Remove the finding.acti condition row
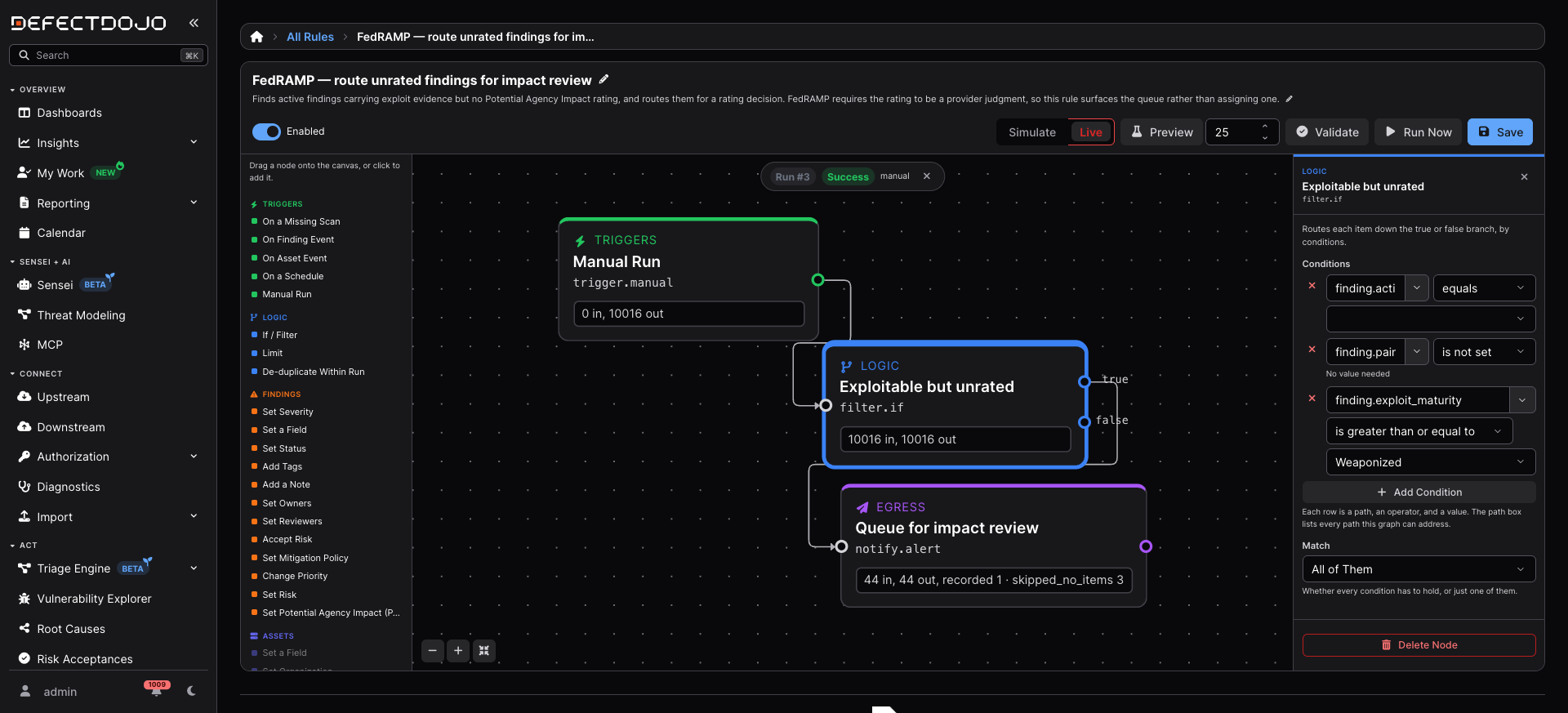 [1312, 286]
